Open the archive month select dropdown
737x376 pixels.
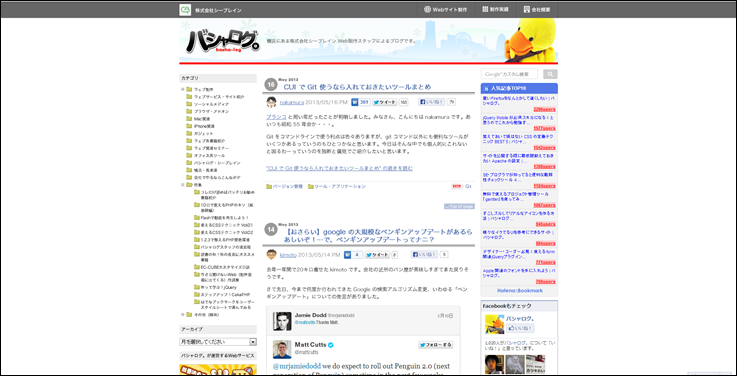218,342
